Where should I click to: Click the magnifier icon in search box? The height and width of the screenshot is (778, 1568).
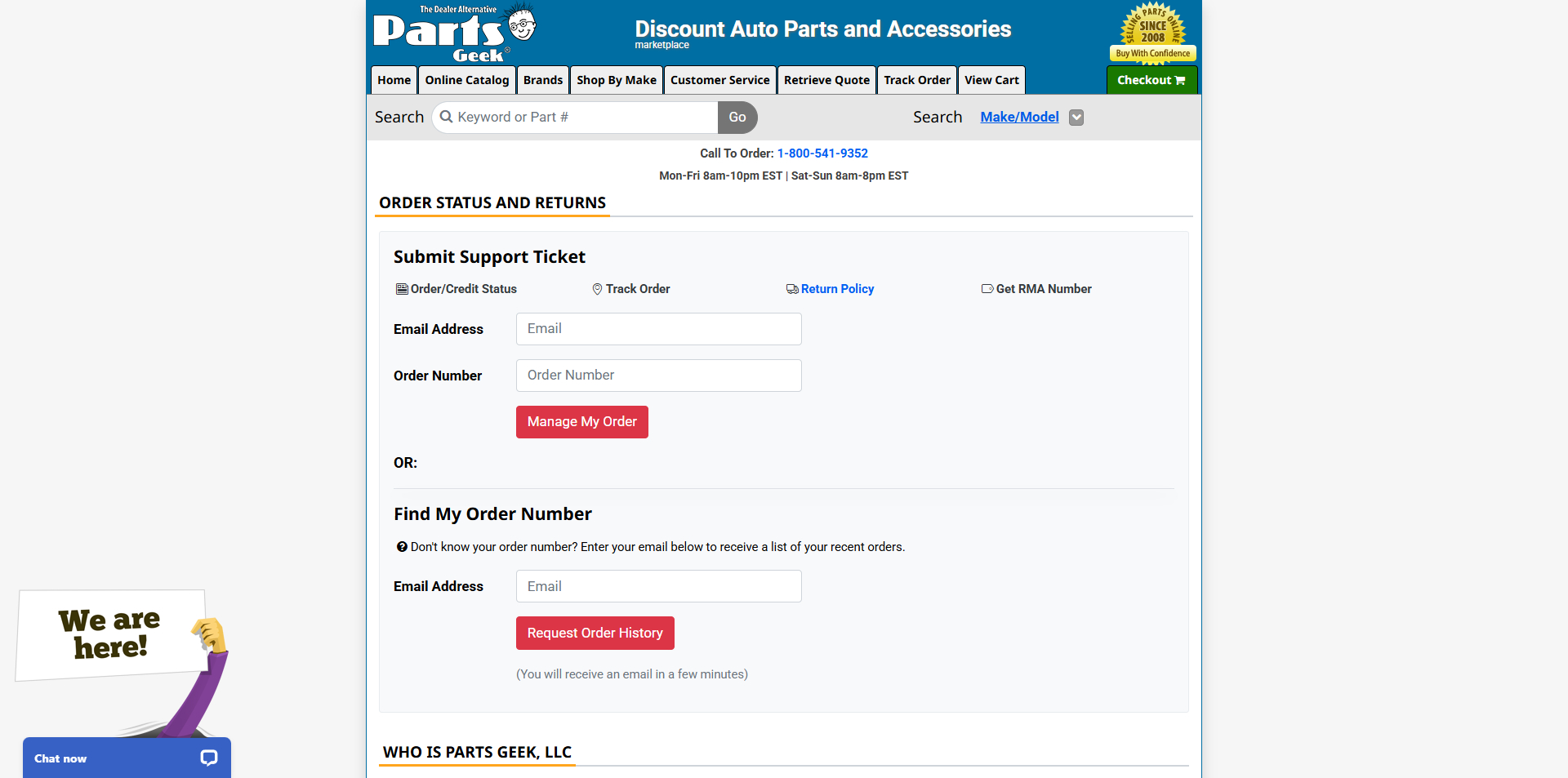pos(446,117)
